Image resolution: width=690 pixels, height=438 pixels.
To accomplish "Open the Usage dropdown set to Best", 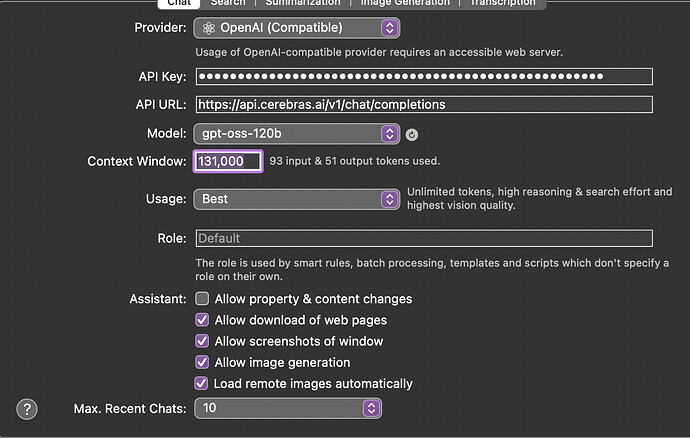I will pos(296,199).
